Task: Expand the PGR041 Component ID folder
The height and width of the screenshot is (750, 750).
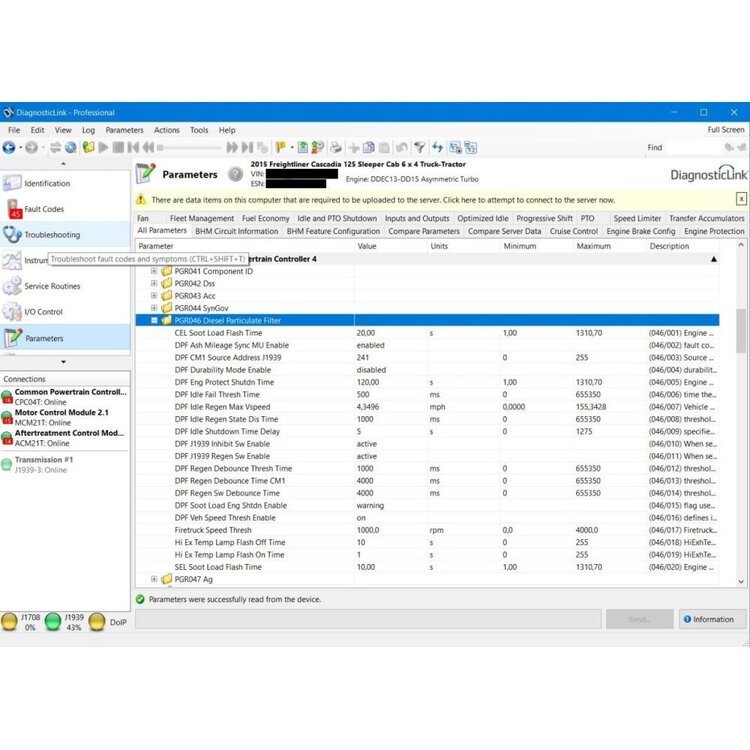Action: [x=155, y=271]
